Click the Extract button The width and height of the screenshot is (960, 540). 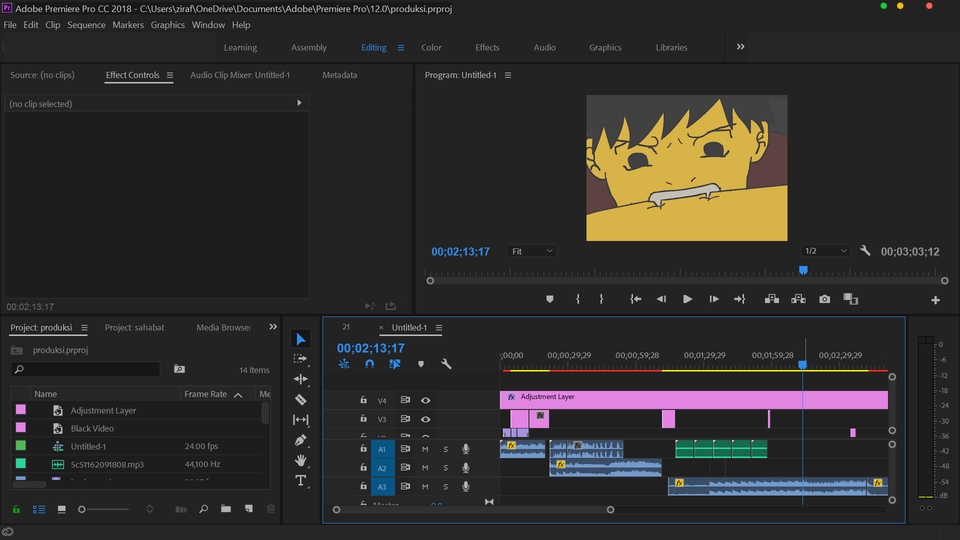pyautogui.click(x=798, y=299)
